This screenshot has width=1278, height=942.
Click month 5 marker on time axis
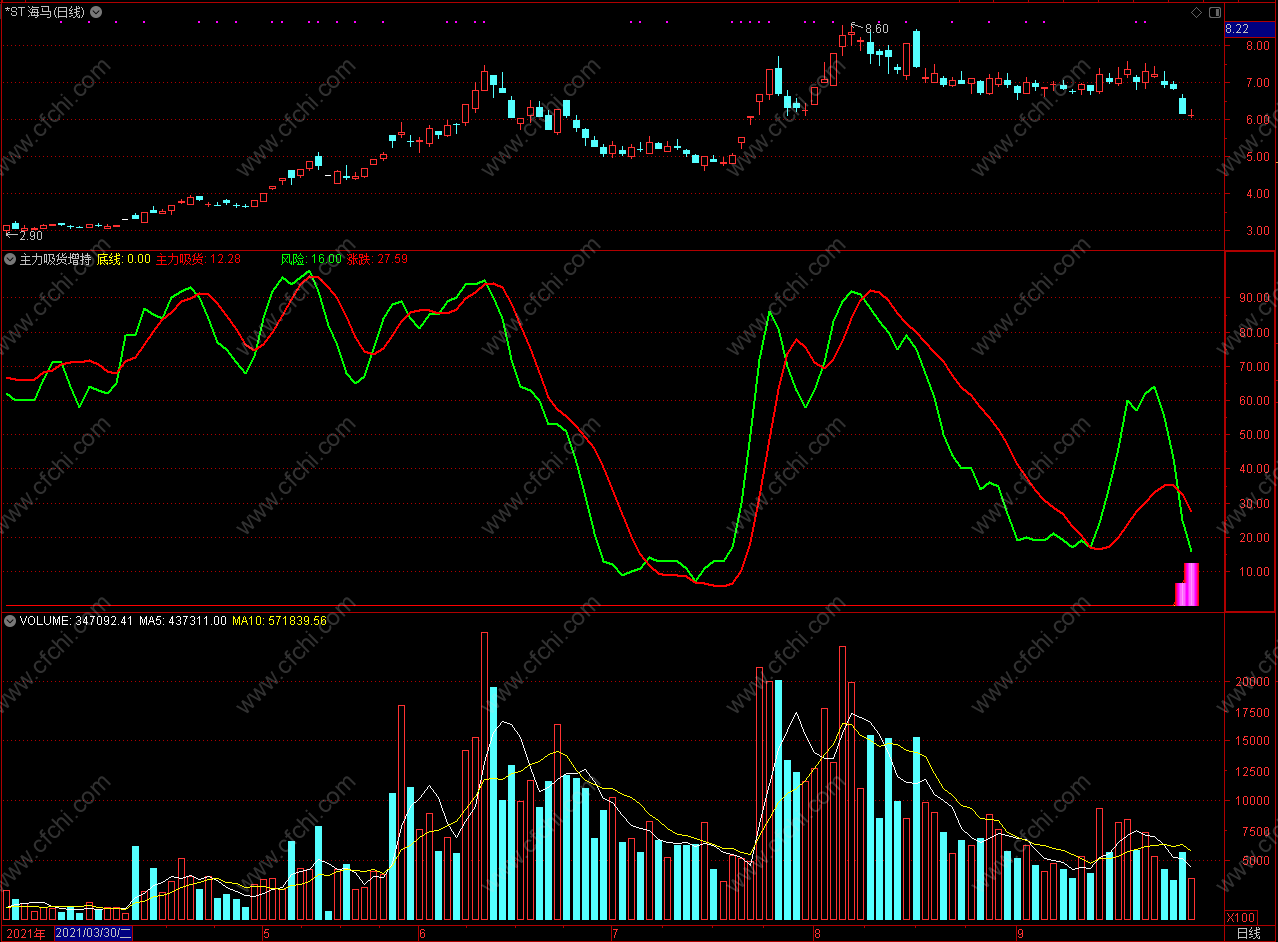coord(266,933)
